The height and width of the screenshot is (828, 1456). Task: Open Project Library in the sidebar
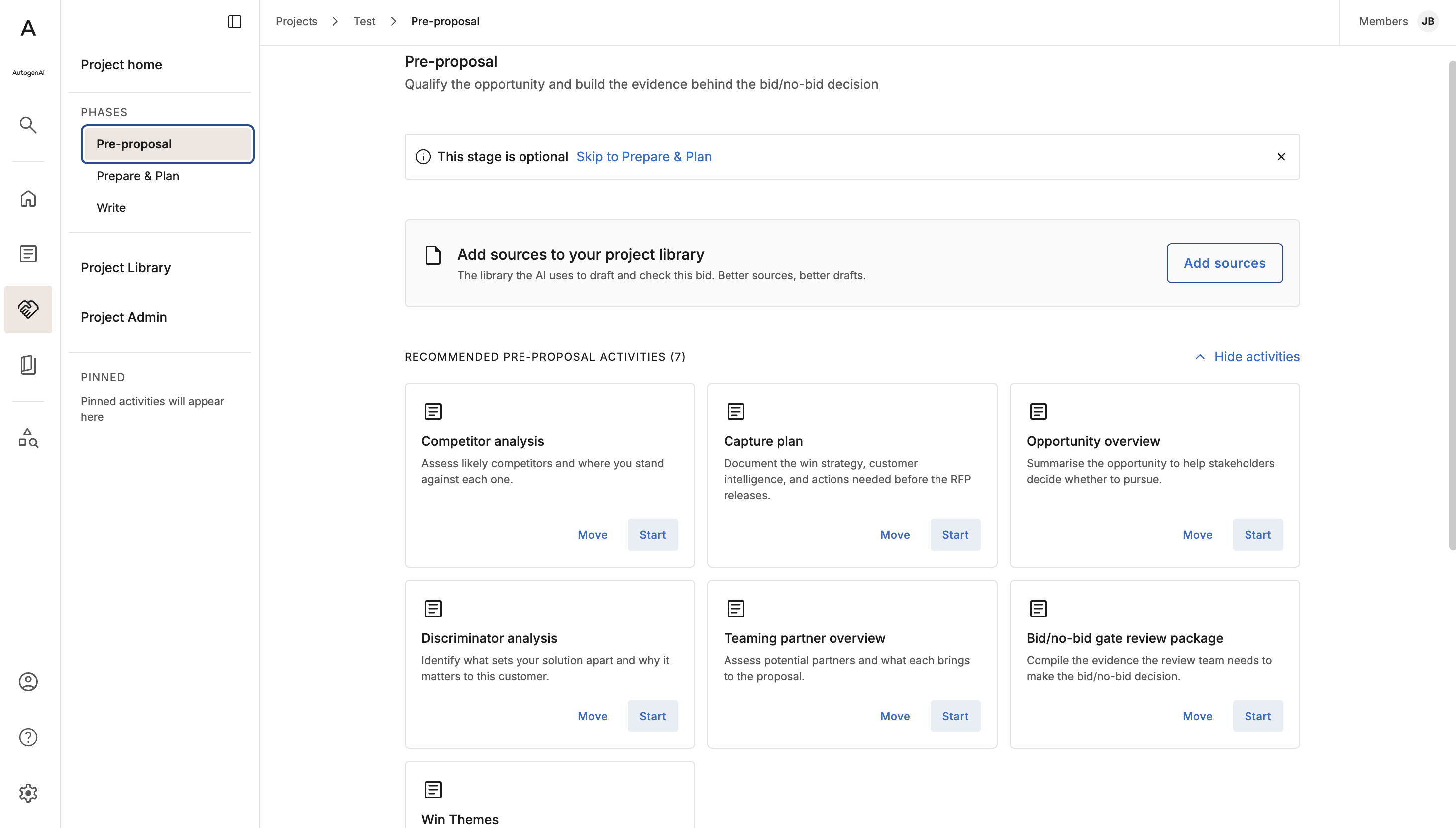(125, 267)
